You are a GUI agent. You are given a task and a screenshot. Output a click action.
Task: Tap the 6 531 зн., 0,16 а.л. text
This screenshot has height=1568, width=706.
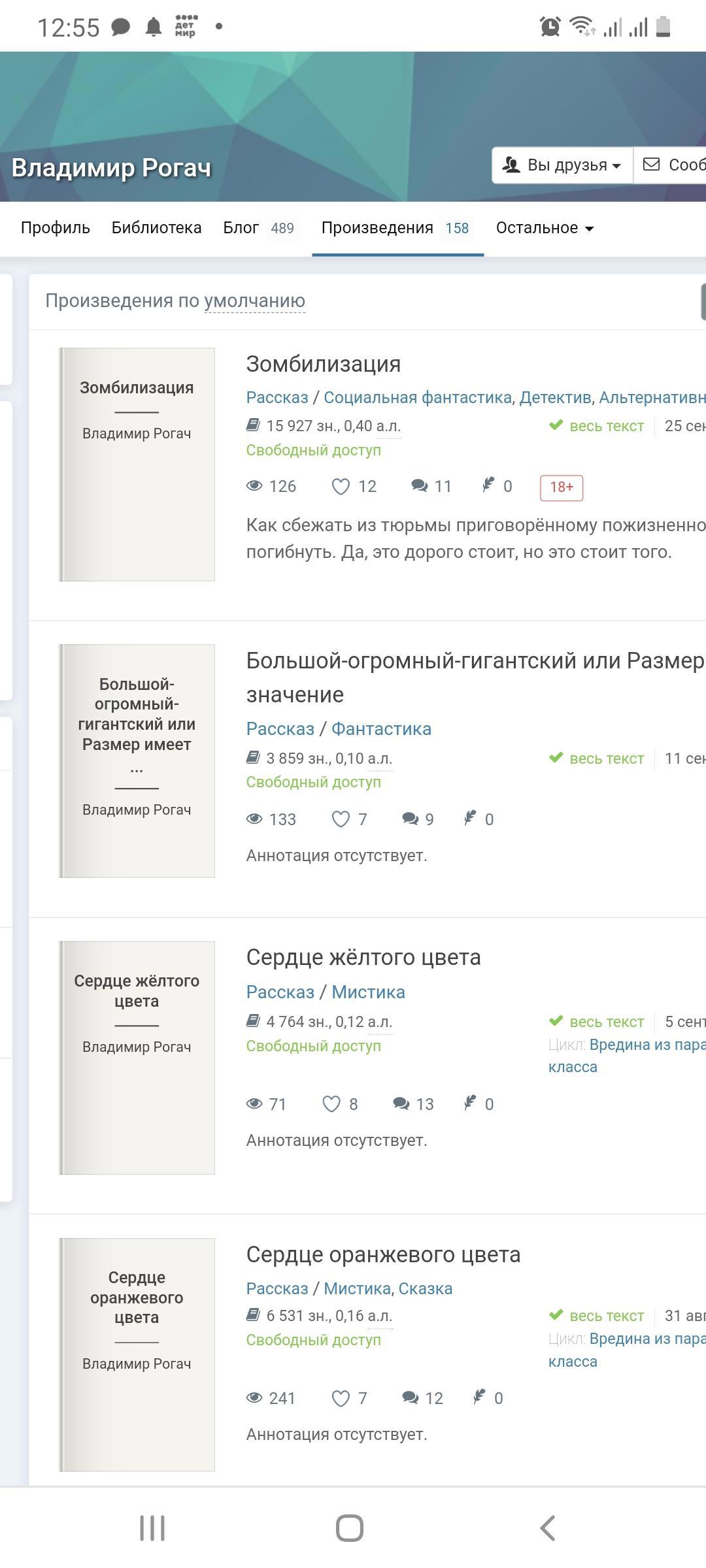click(x=329, y=1316)
